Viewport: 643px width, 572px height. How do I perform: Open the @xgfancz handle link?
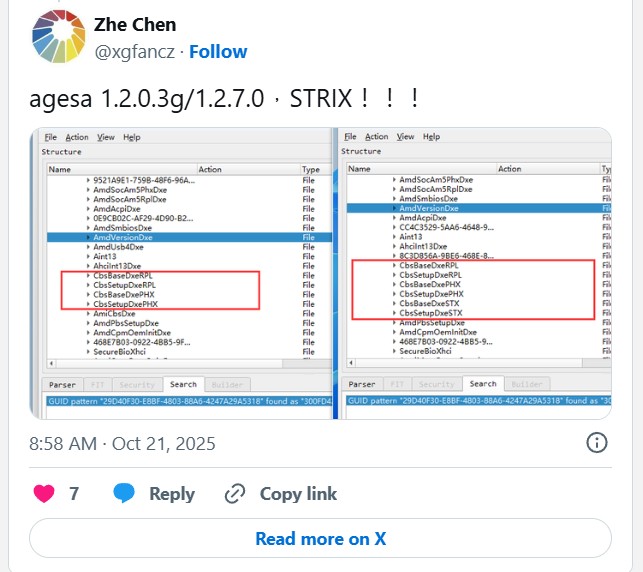point(135,52)
